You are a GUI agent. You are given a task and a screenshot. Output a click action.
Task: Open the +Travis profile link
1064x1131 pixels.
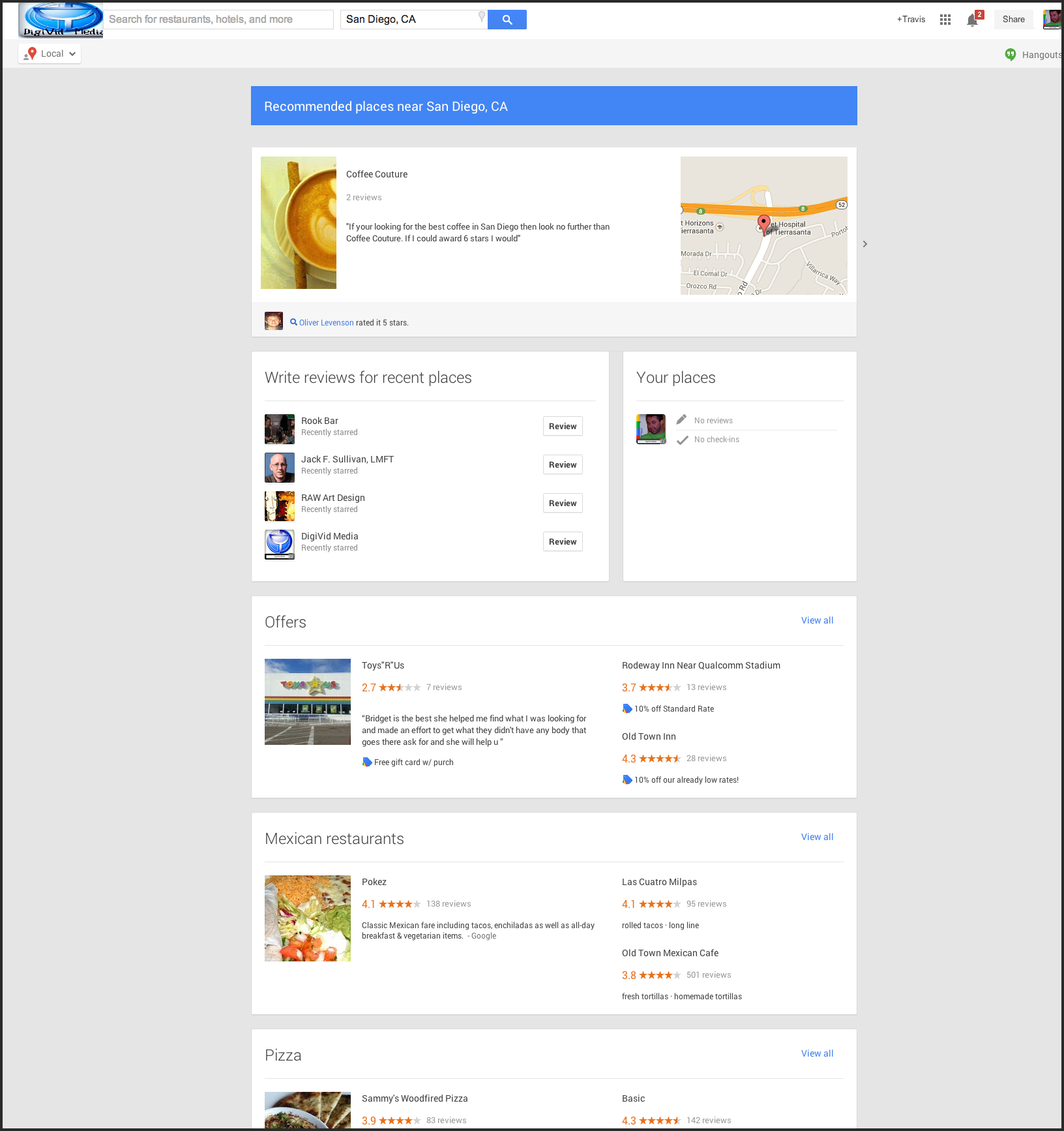pos(911,20)
